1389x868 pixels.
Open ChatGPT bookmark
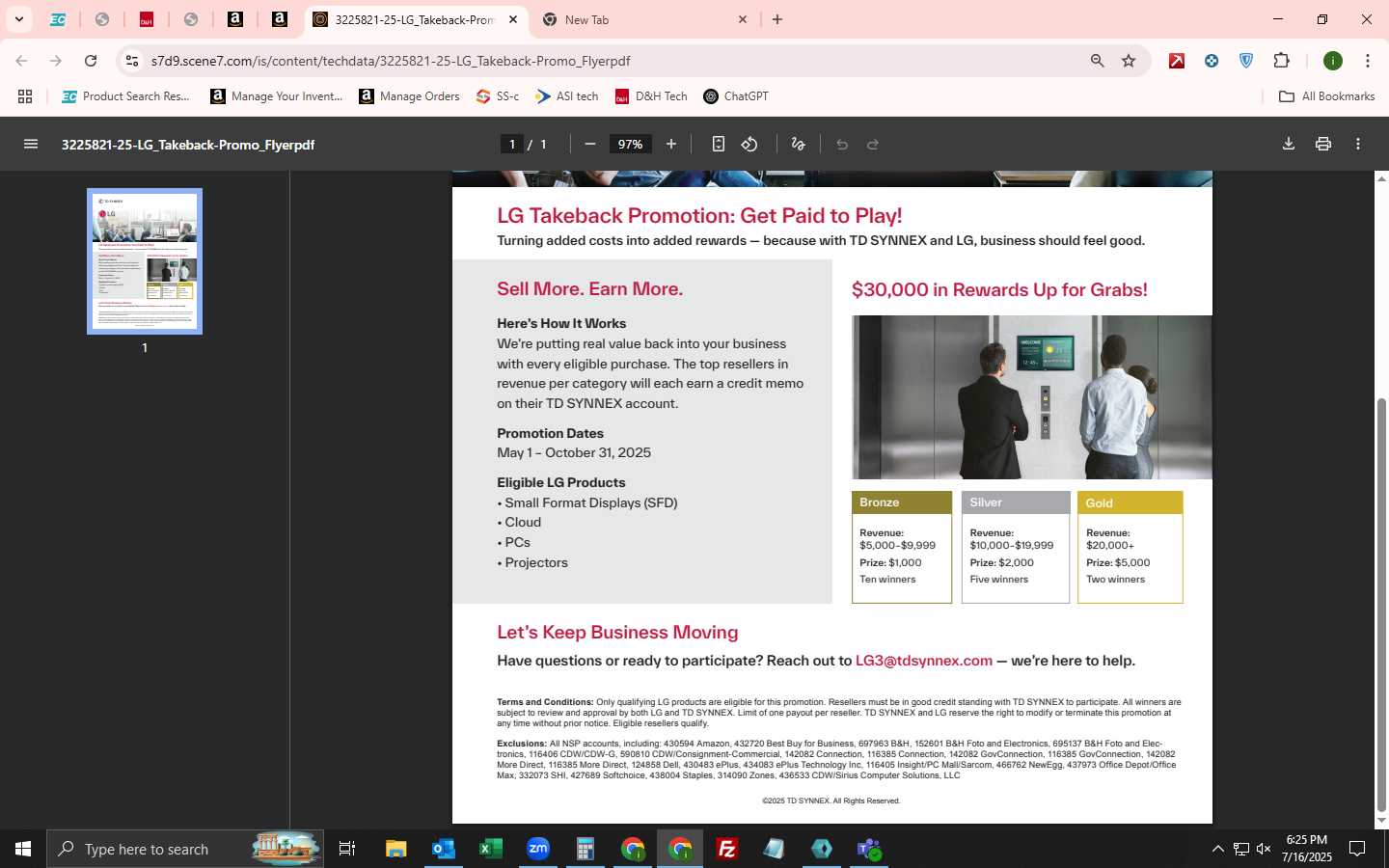click(736, 96)
